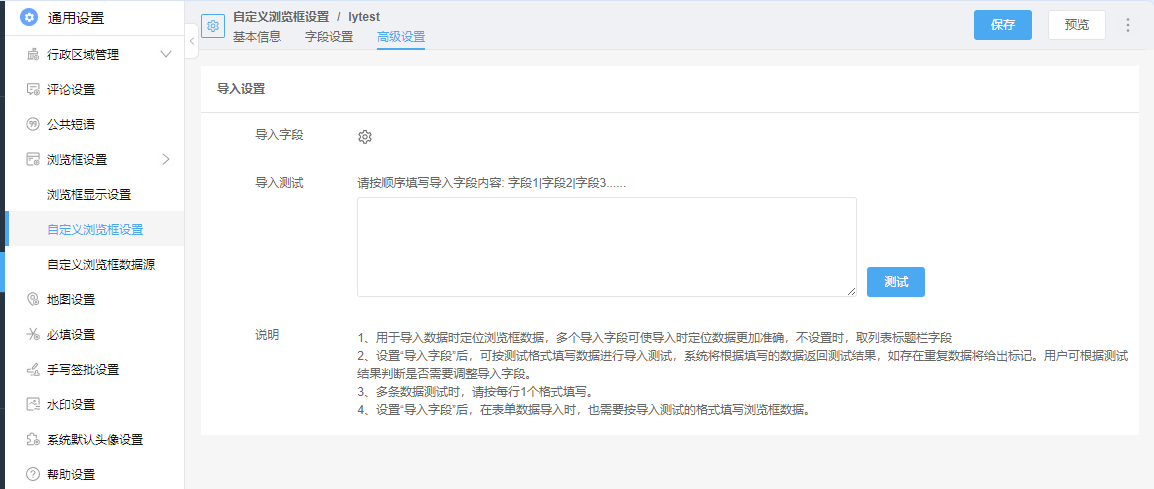1154x489 pixels.
Task: Open 浏览框显示设置 in the sidebar
Action: coord(89,195)
